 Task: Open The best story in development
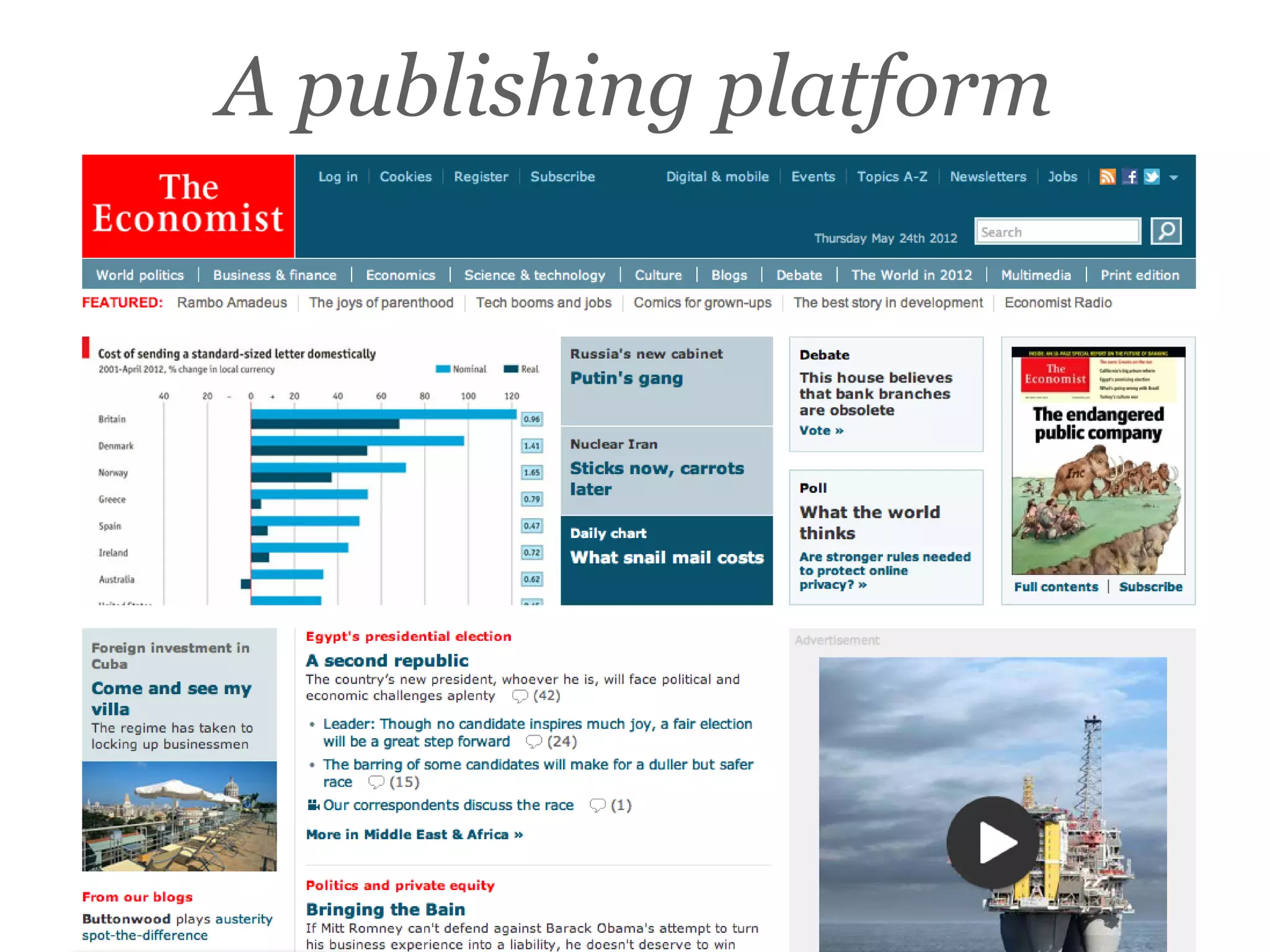[888, 302]
